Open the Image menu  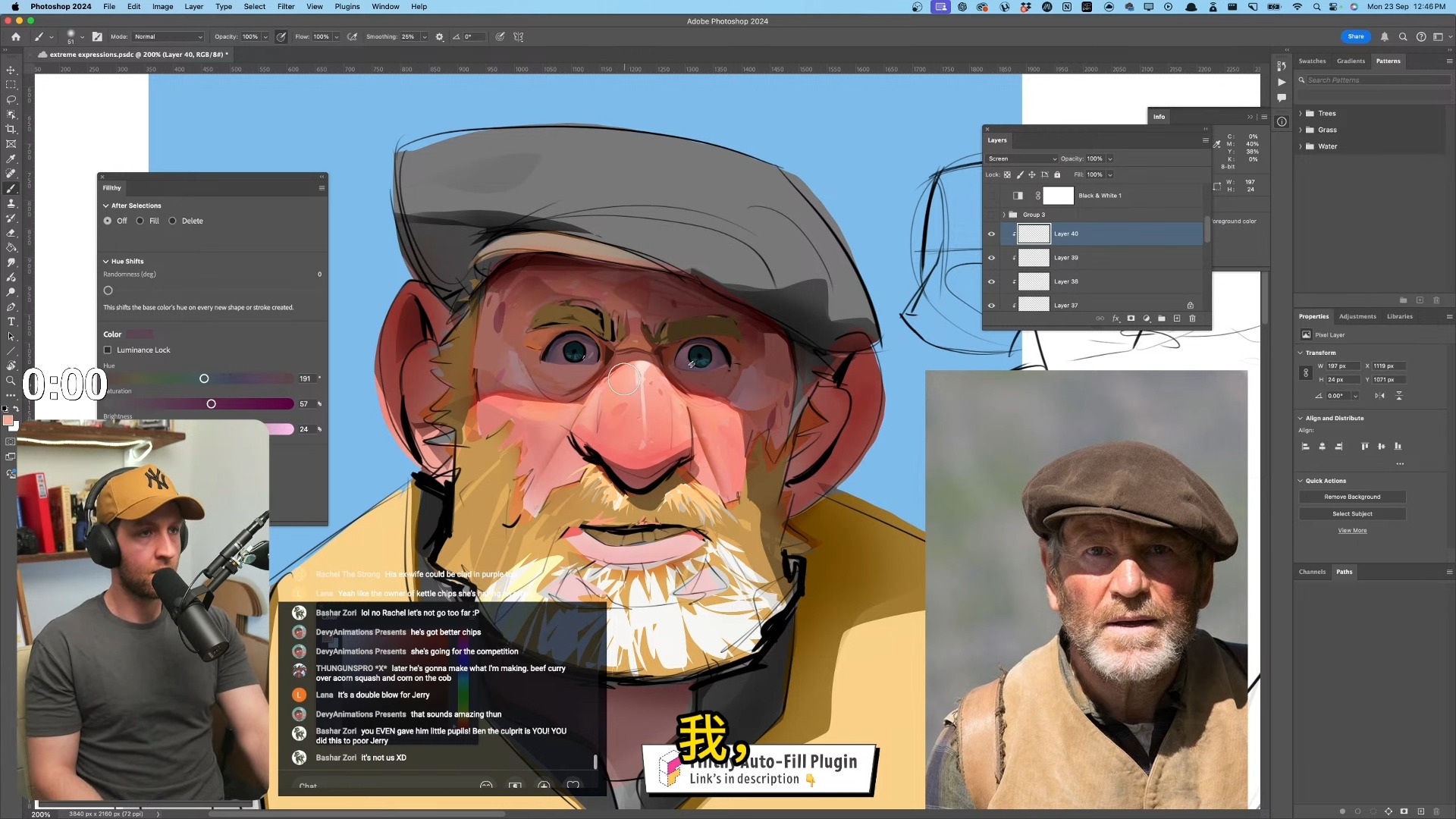point(162,7)
